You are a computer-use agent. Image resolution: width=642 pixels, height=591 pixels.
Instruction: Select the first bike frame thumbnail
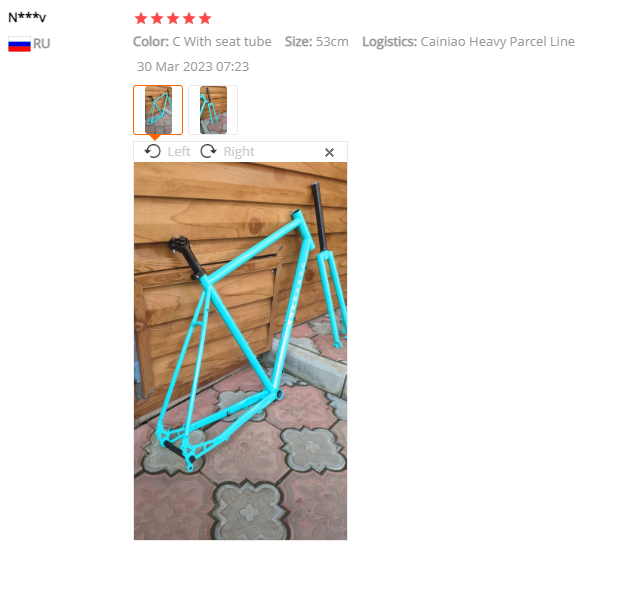point(158,110)
